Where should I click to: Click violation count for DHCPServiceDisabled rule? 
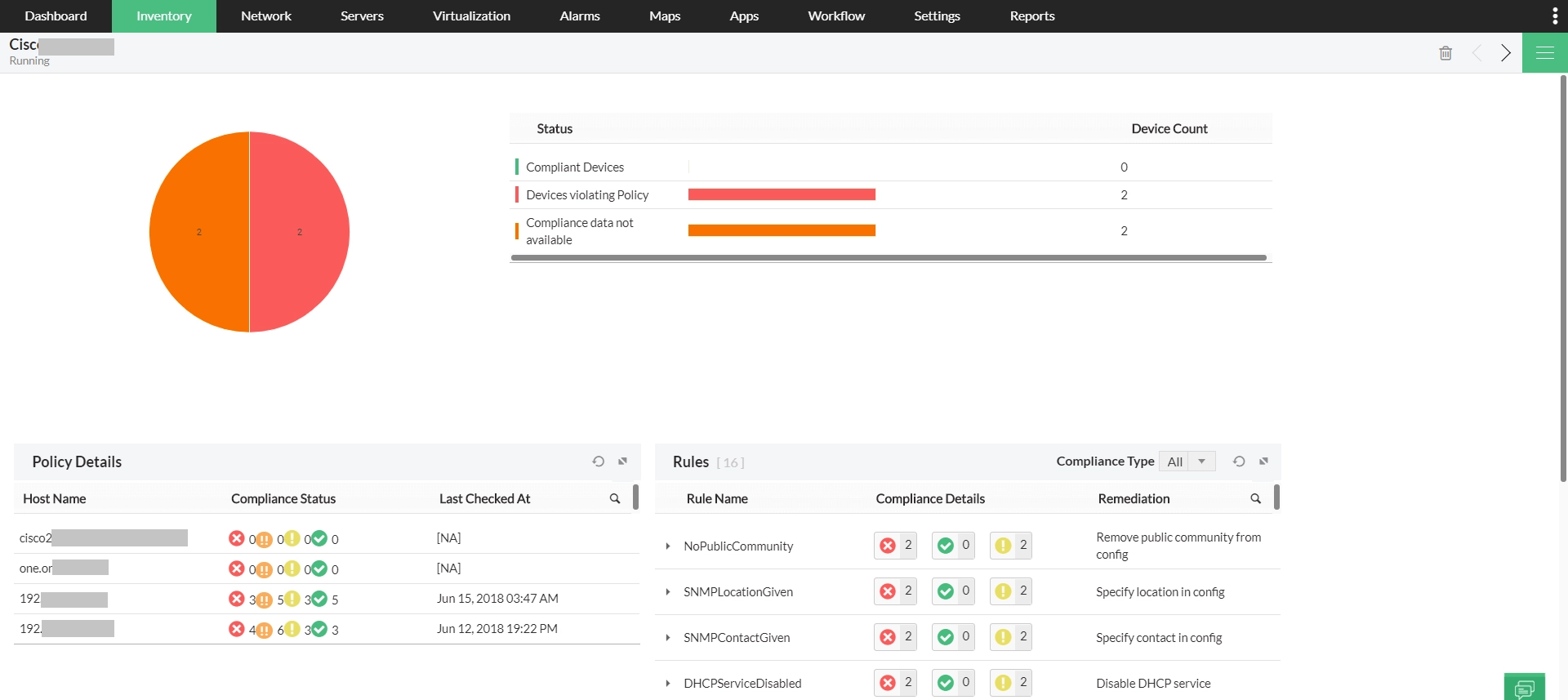tap(896, 683)
